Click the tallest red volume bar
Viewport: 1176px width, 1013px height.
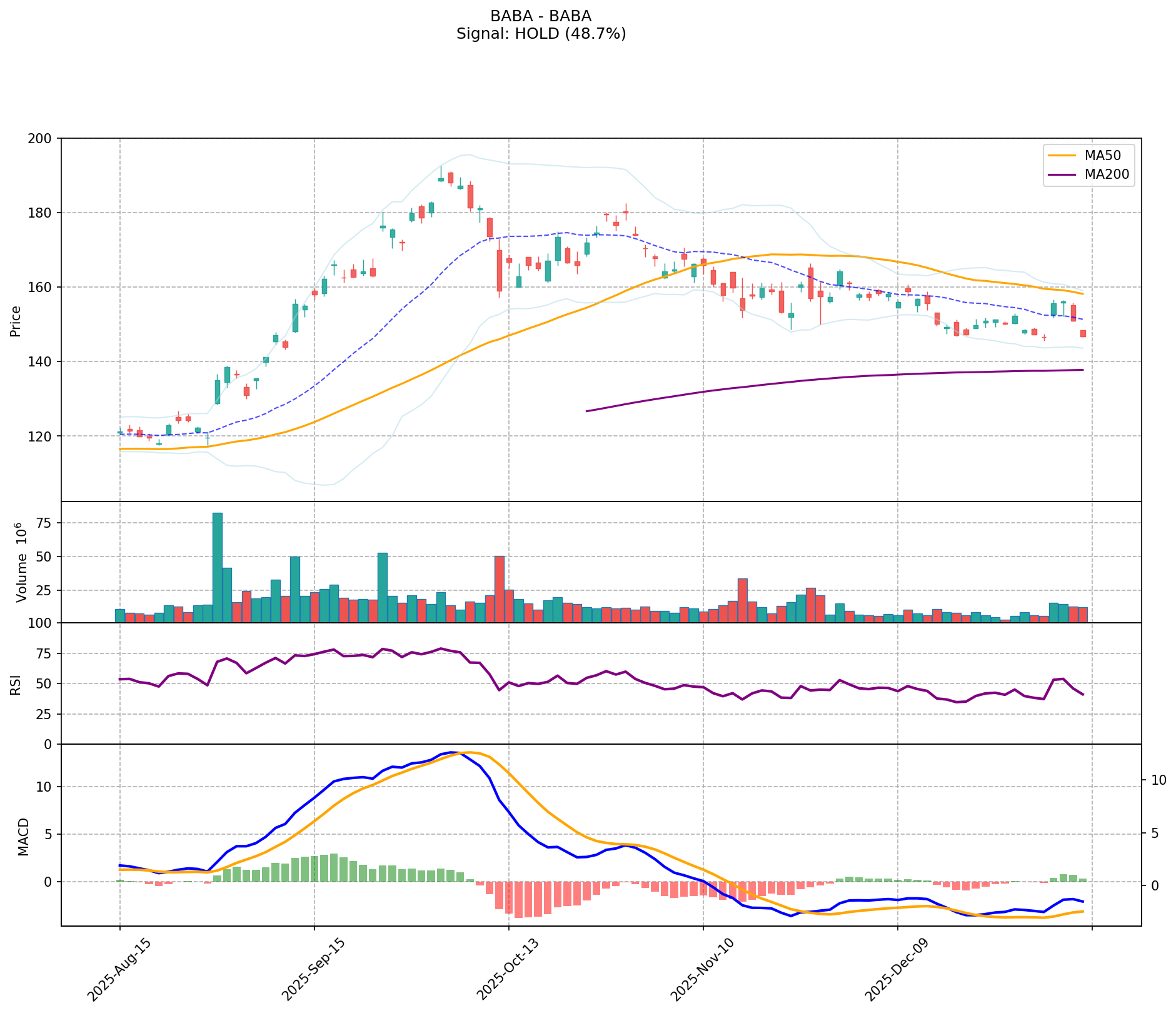point(499,590)
